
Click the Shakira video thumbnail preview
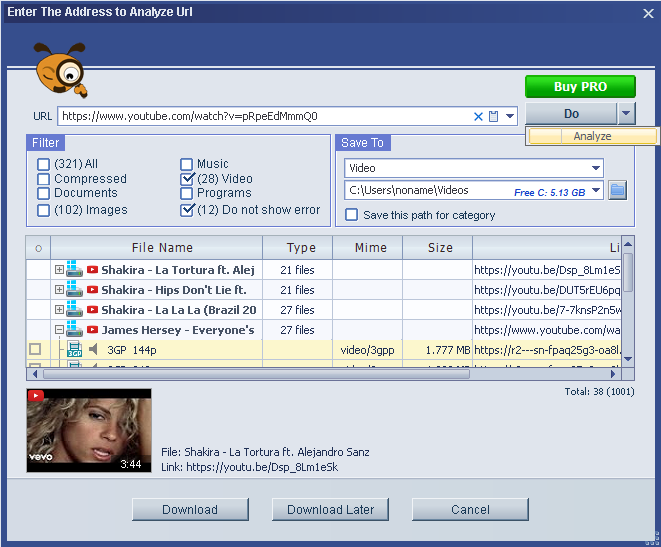coord(89,430)
